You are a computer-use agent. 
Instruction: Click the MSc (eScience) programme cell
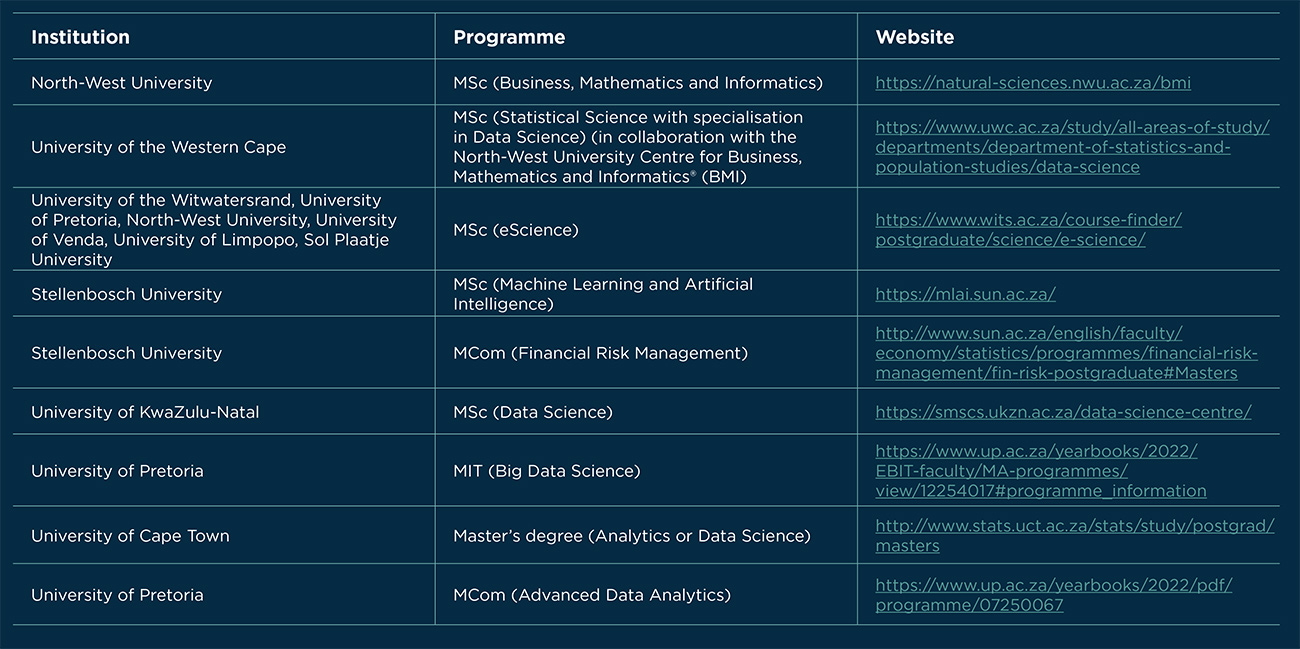point(516,230)
